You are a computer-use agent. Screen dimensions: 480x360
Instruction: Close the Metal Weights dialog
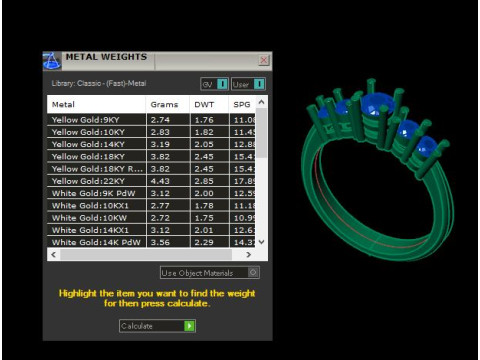[x=264, y=60]
